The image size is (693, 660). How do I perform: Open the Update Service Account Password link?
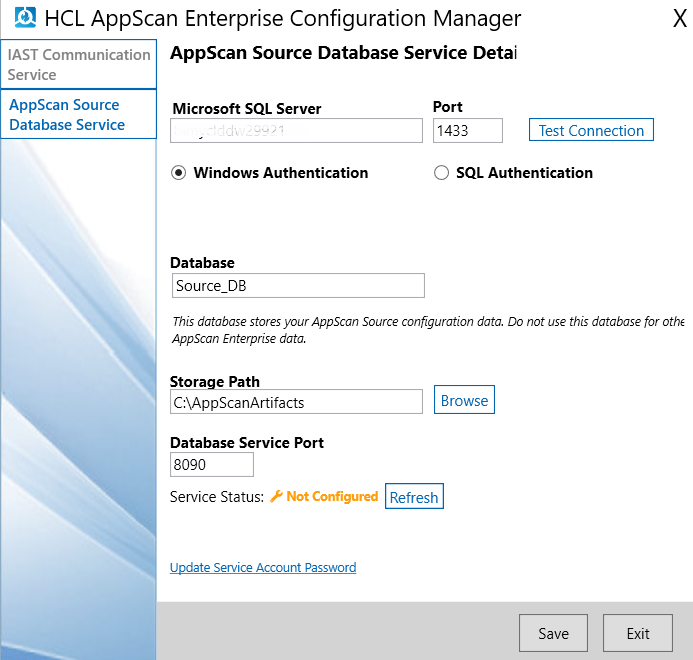(263, 567)
